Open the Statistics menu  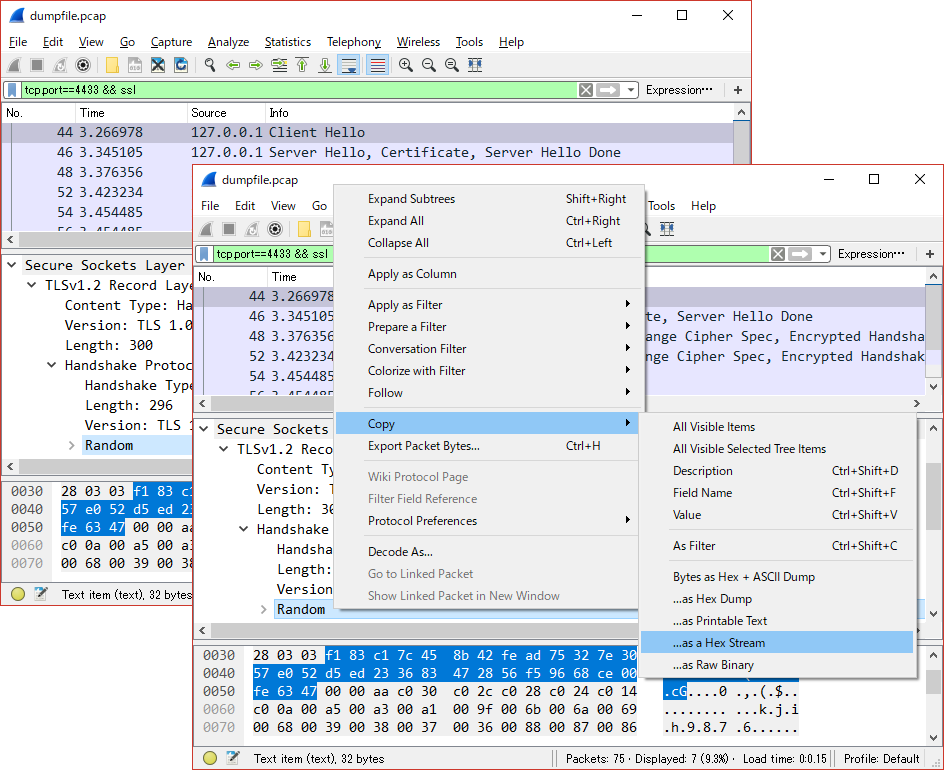pos(287,42)
